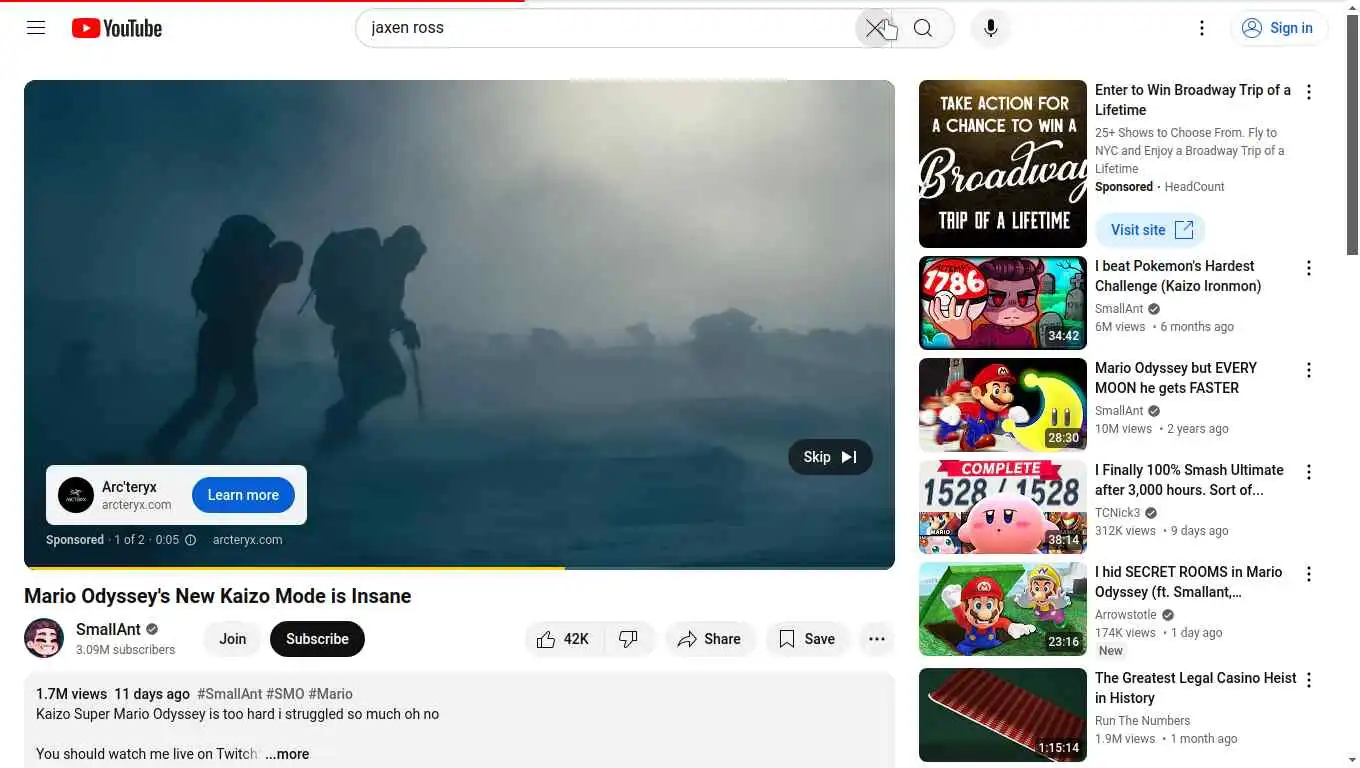Open the Broadway Trip ad thumbnail
The height and width of the screenshot is (768, 1360).
pos(1003,164)
